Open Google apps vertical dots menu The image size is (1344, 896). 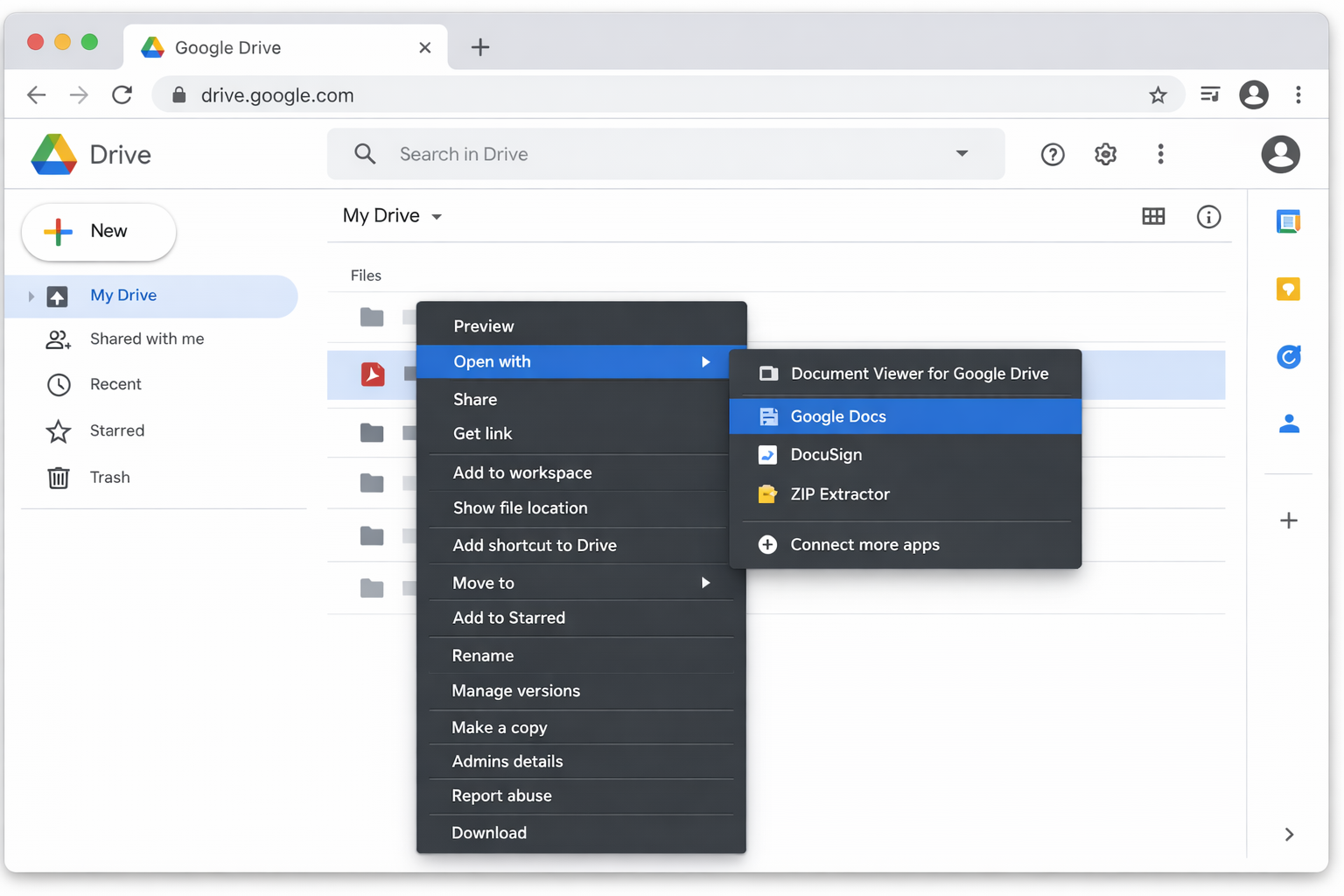point(1160,155)
